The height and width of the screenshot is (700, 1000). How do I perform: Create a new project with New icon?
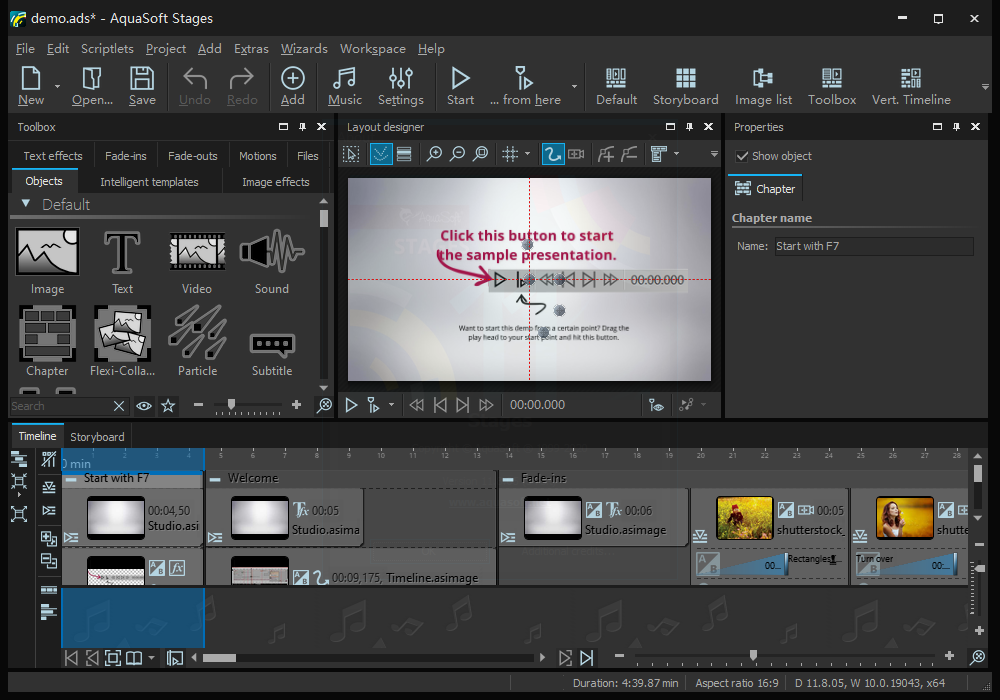31,86
